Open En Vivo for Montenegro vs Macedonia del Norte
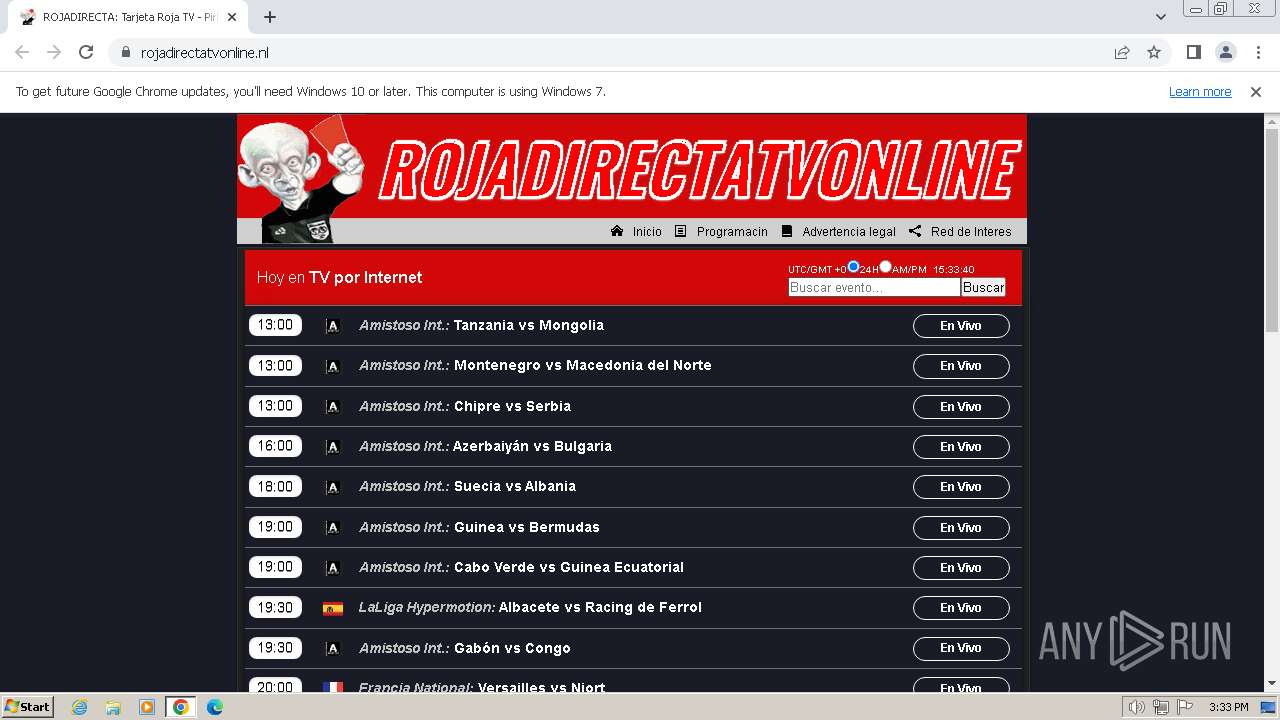1280x720 pixels. (961, 366)
